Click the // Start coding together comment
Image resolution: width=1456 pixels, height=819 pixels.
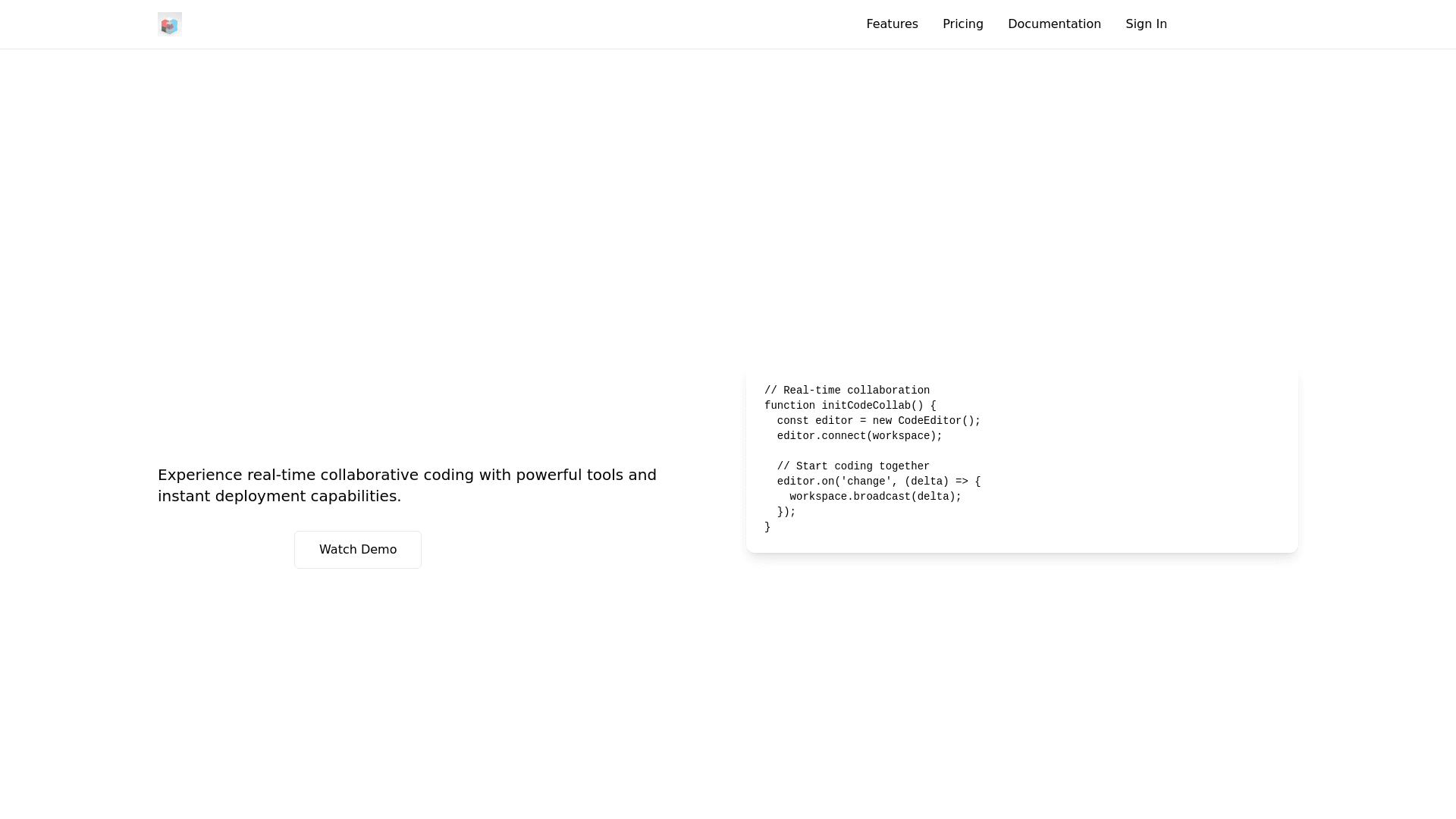(x=852, y=466)
